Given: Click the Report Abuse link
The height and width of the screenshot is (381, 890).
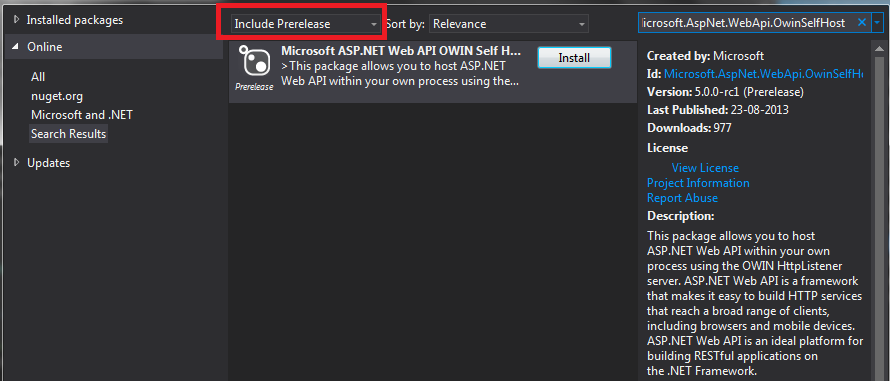Looking at the screenshot, I should (x=682, y=198).
